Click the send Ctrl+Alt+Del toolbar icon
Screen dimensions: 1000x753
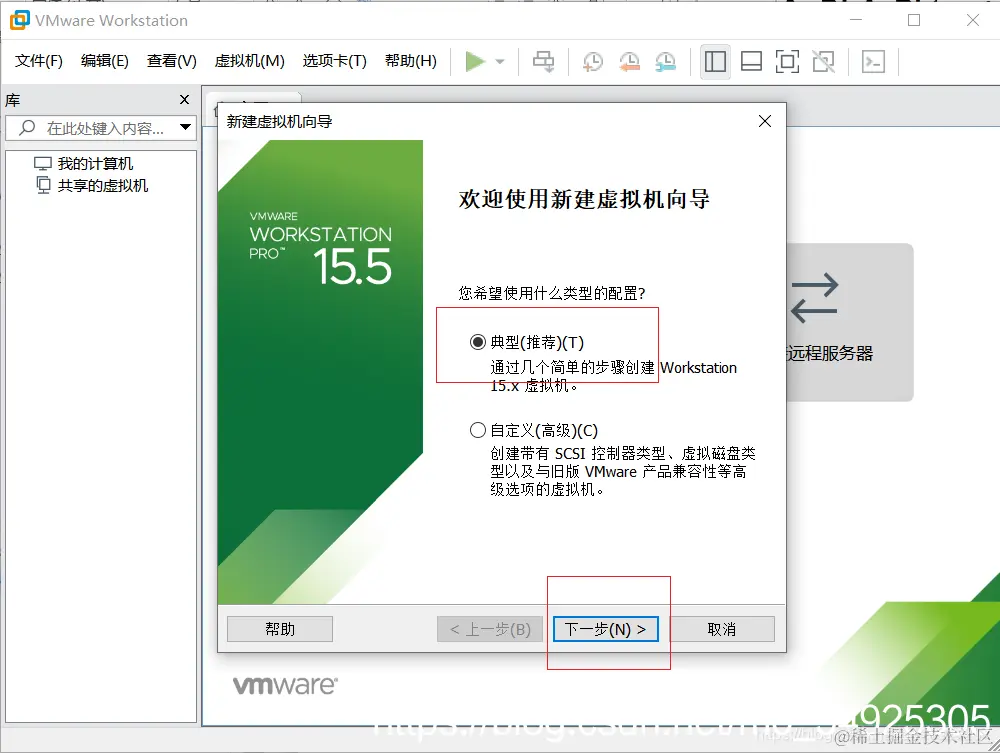tap(543, 62)
